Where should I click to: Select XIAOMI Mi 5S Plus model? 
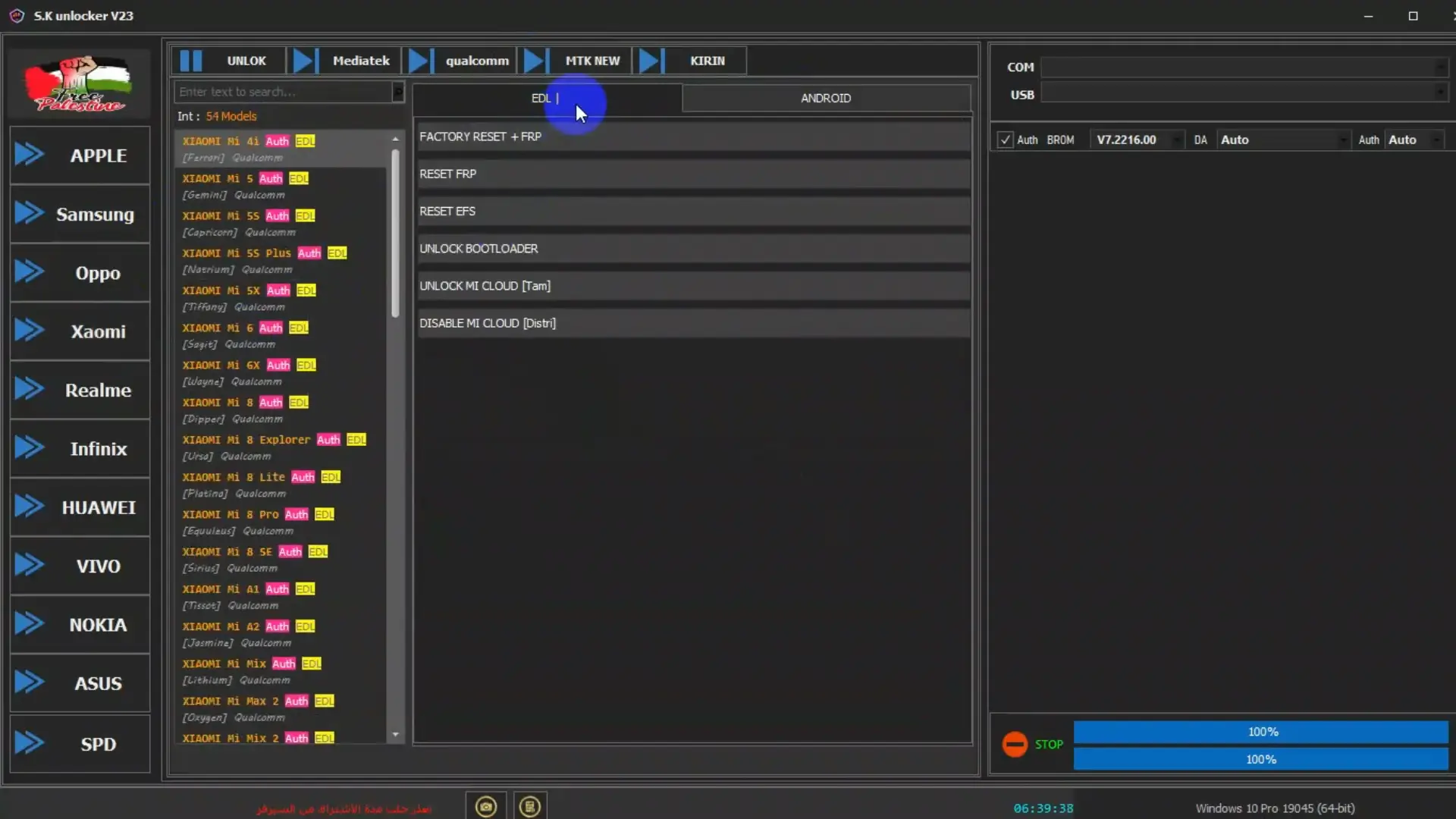click(x=281, y=261)
